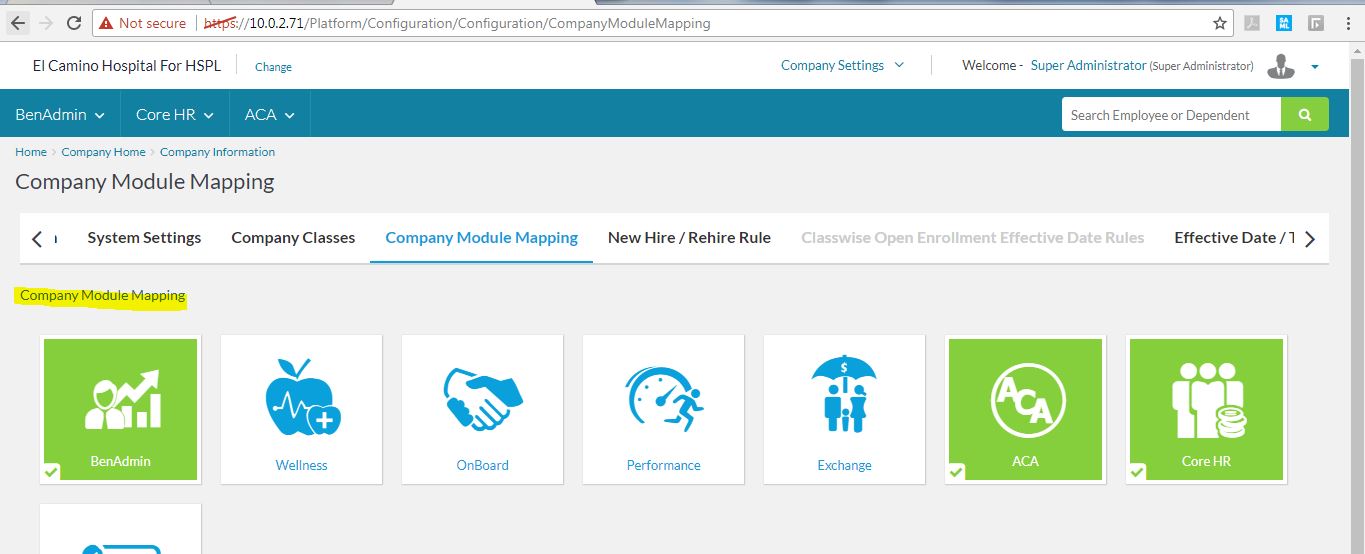Uncheck the ACA module tile
The image size is (1365, 554).
1025,409
